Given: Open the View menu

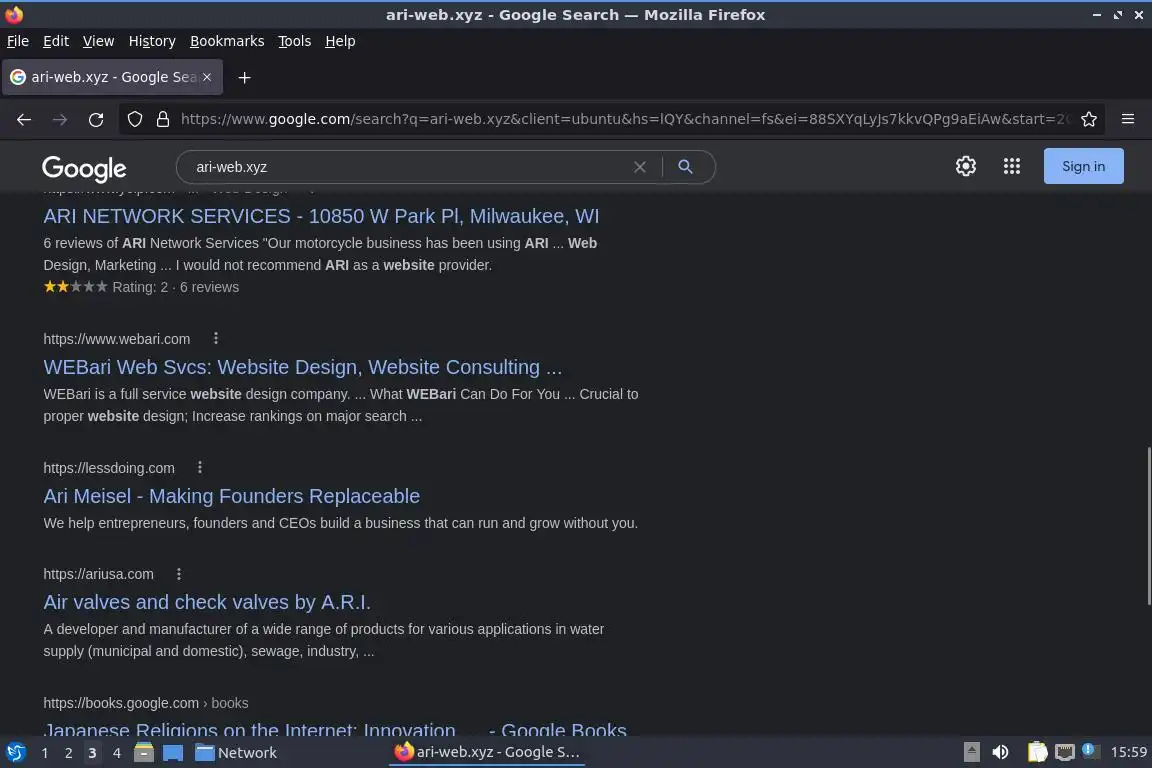Looking at the screenshot, I should tap(98, 41).
